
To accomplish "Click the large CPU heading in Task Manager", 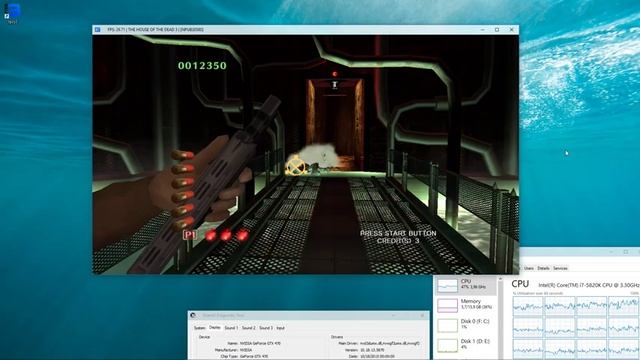I will tap(520, 284).
